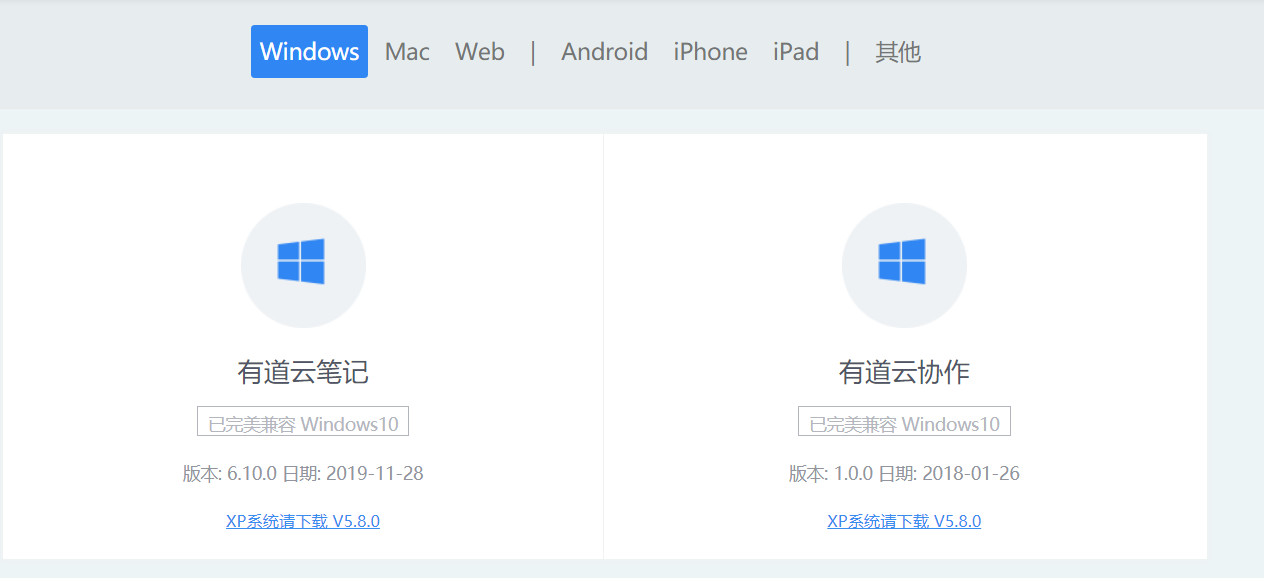This screenshot has height=578, width=1264.
Task: Click version 1.0.0 date text
Action: coord(904,473)
